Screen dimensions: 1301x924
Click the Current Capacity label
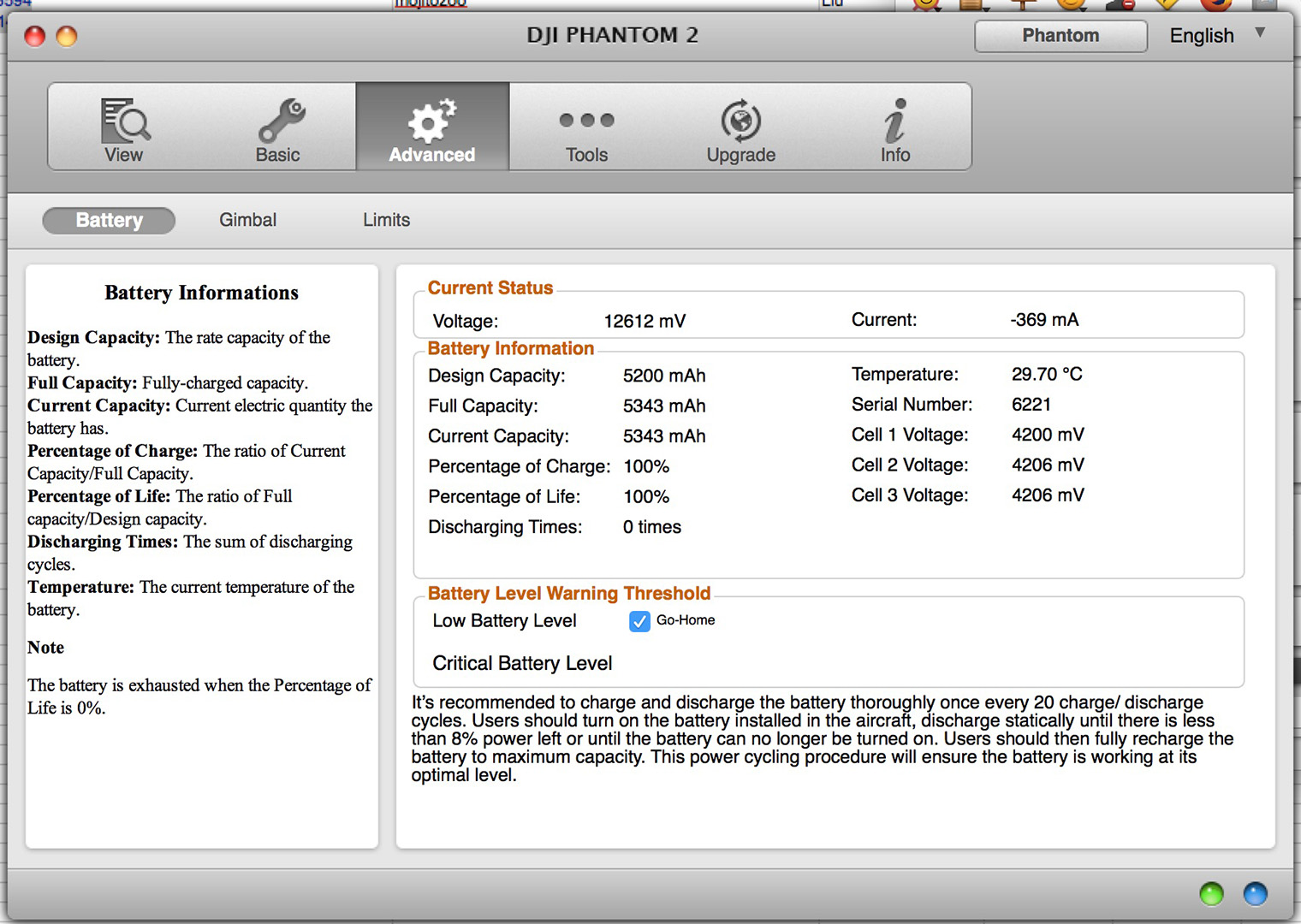498,436
